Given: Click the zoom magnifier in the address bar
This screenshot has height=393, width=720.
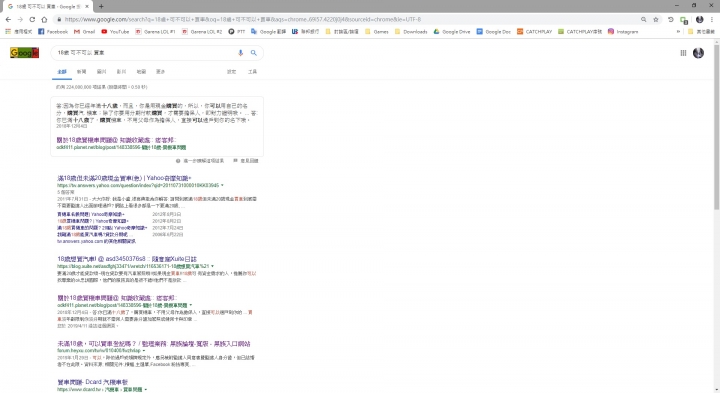Looking at the screenshot, I should pos(643,19).
